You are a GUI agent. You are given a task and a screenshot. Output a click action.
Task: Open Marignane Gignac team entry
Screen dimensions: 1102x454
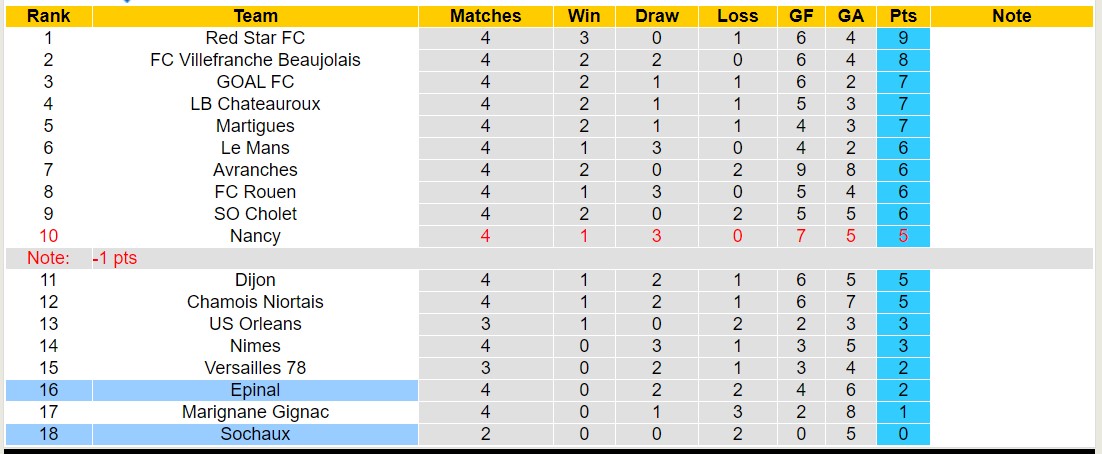pyautogui.click(x=255, y=412)
